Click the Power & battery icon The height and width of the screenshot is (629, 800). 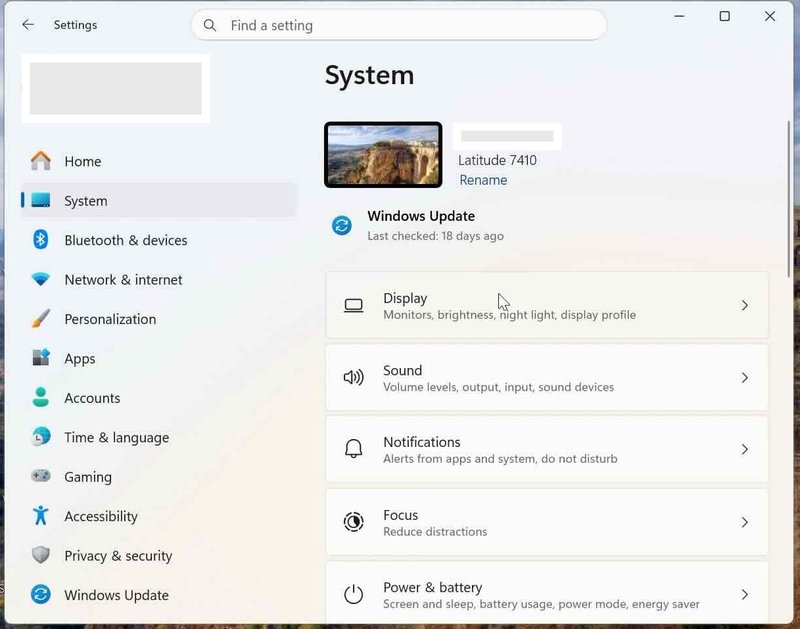tap(354, 594)
